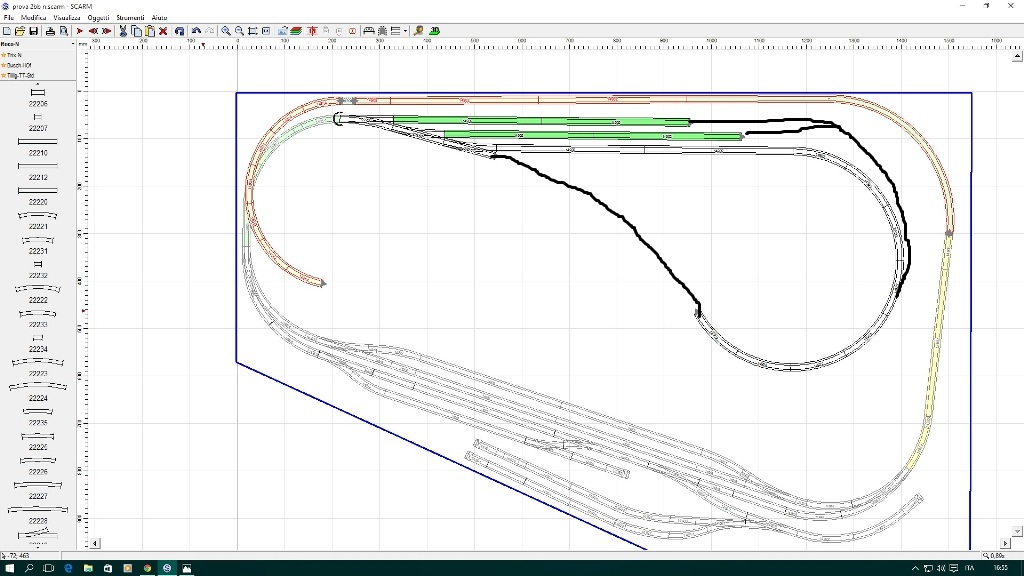Click the first red arrow toolbar icon
This screenshot has width=1024, height=576.
[80, 31]
